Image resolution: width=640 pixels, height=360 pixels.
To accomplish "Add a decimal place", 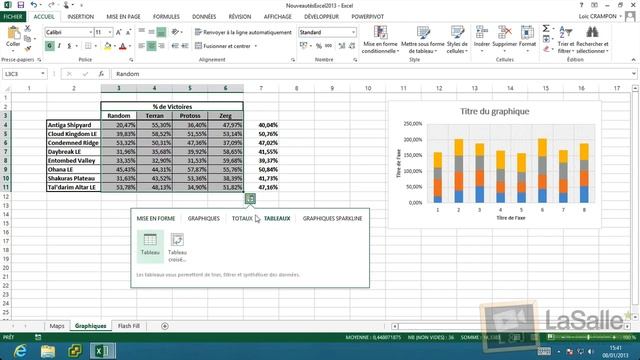I will point(342,46).
